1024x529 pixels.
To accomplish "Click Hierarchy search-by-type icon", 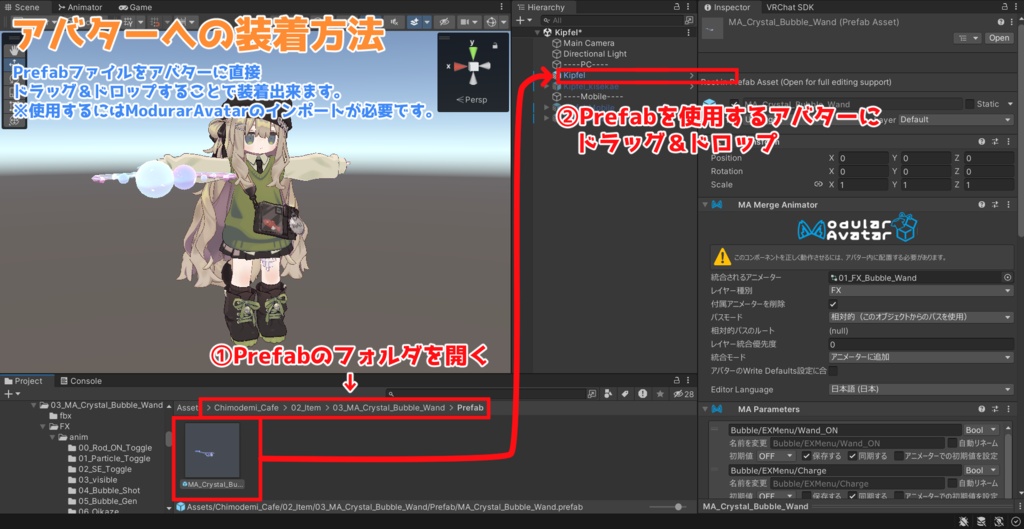I will 688,21.
